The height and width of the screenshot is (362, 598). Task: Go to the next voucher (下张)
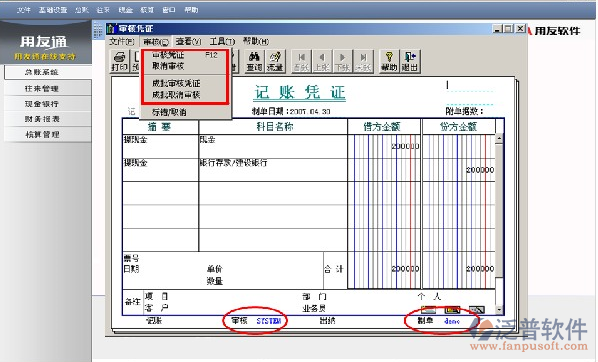pyautogui.click(x=342, y=61)
